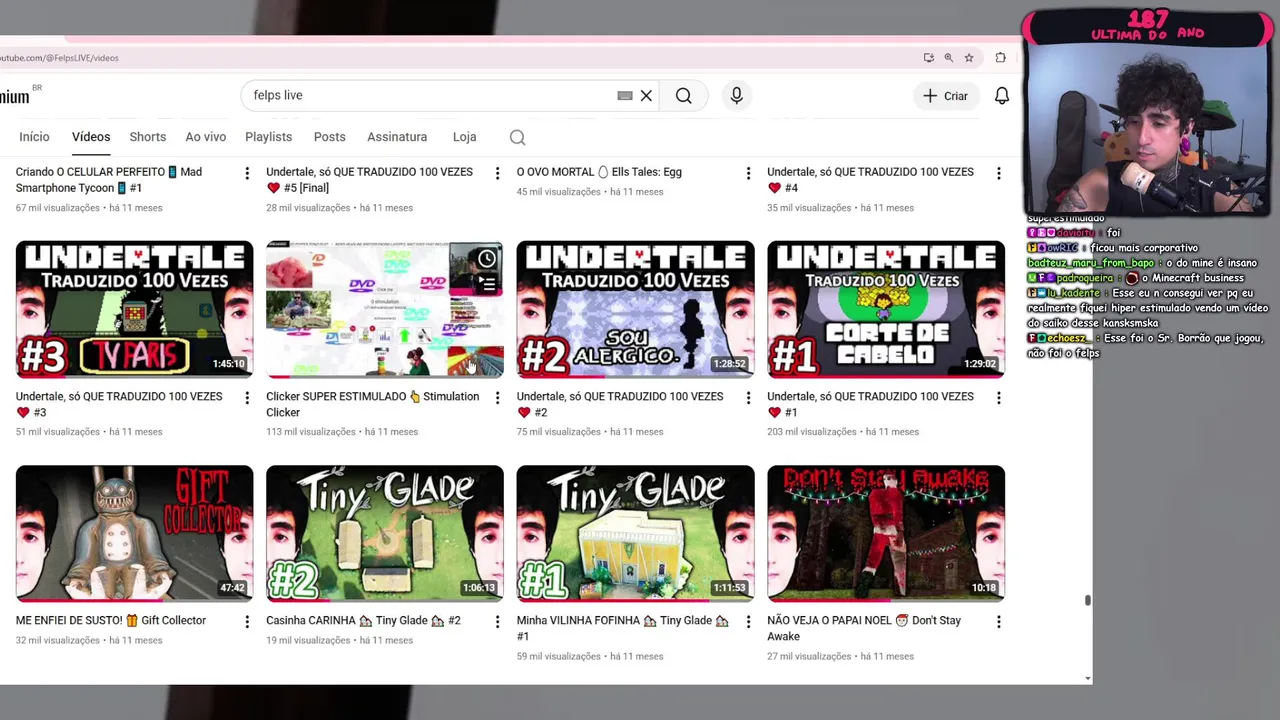Click Watch Later clock on Stimulation Clicker thumbnail
The width and height of the screenshot is (1280, 720).
coord(486,259)
